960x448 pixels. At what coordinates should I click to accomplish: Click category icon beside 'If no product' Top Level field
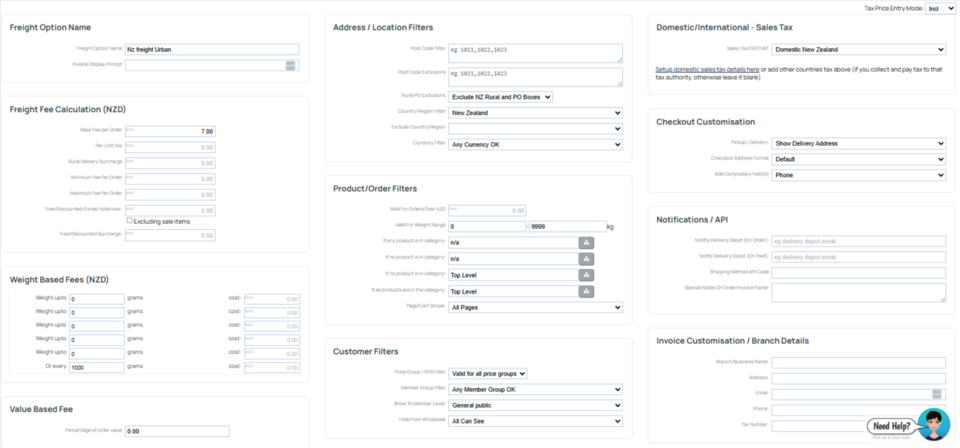pos(587,275)
